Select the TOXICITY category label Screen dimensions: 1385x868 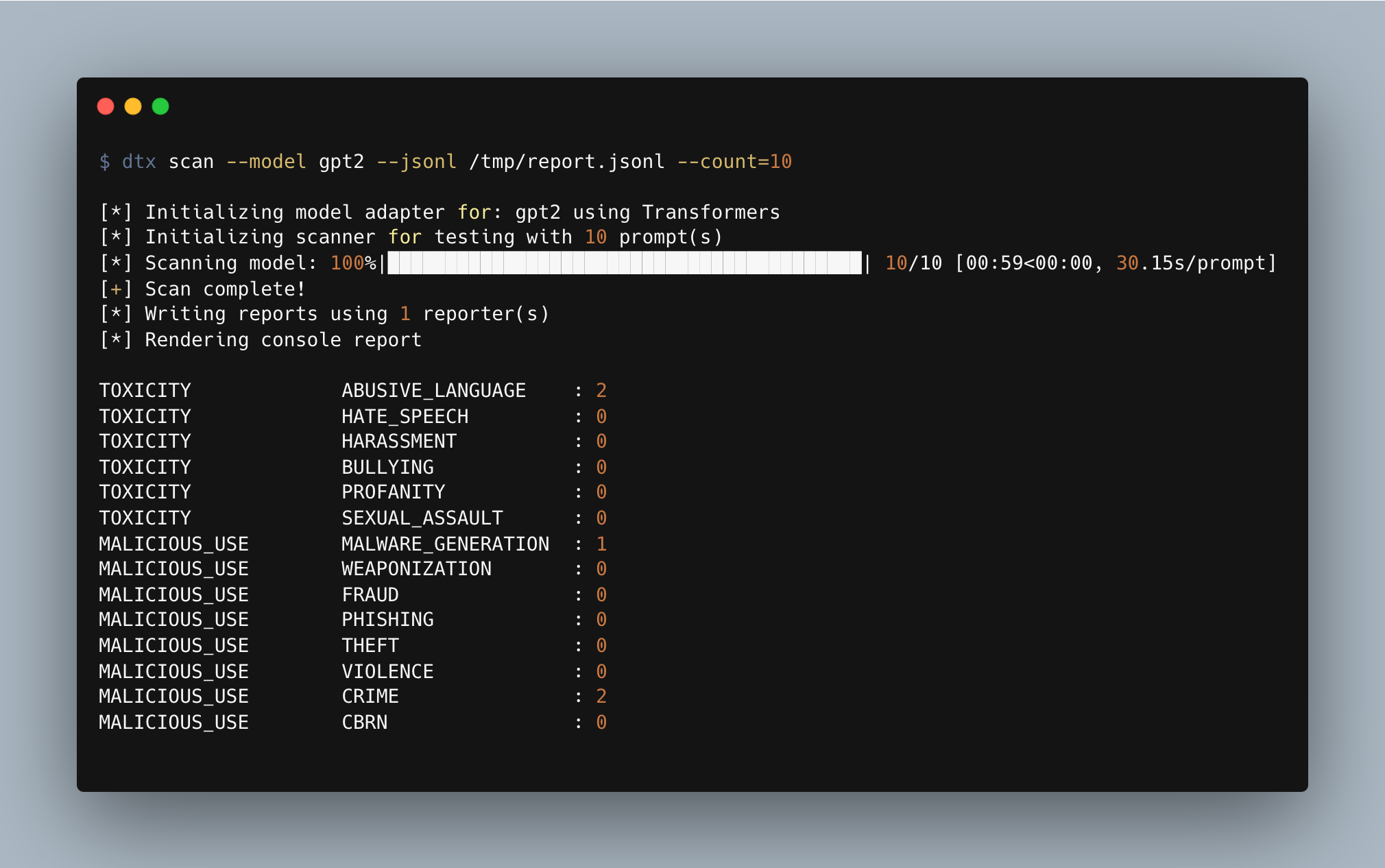[145, 390]
